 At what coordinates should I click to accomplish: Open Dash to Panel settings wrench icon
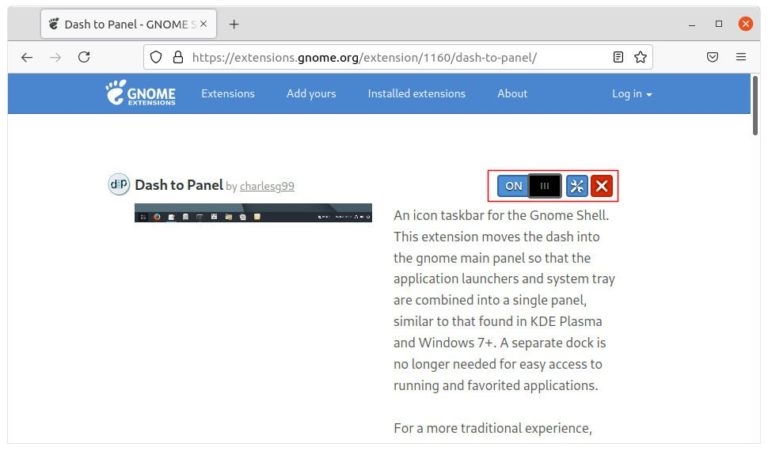(577, 186)
